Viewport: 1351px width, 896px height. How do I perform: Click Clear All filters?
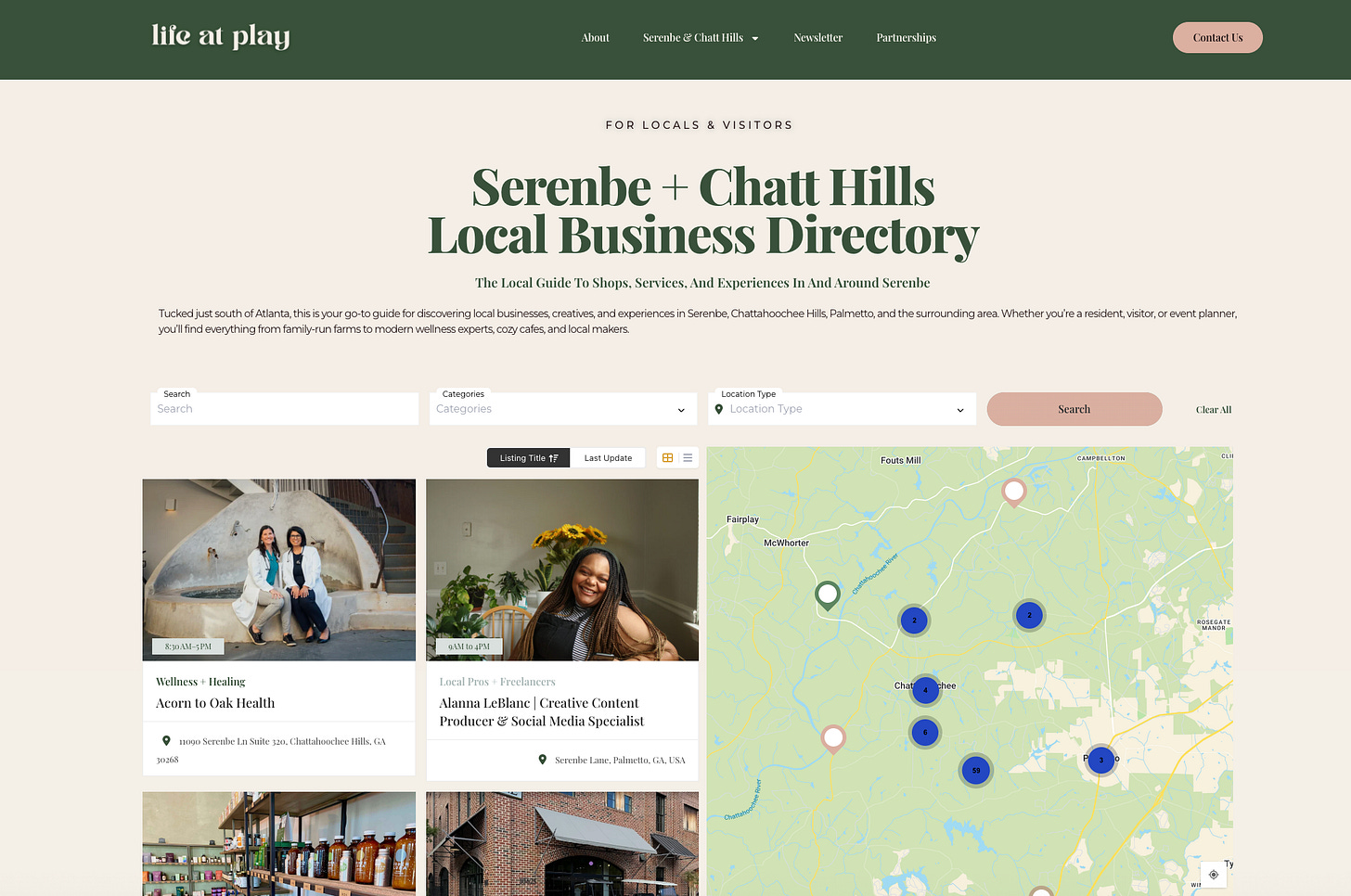1214,409
